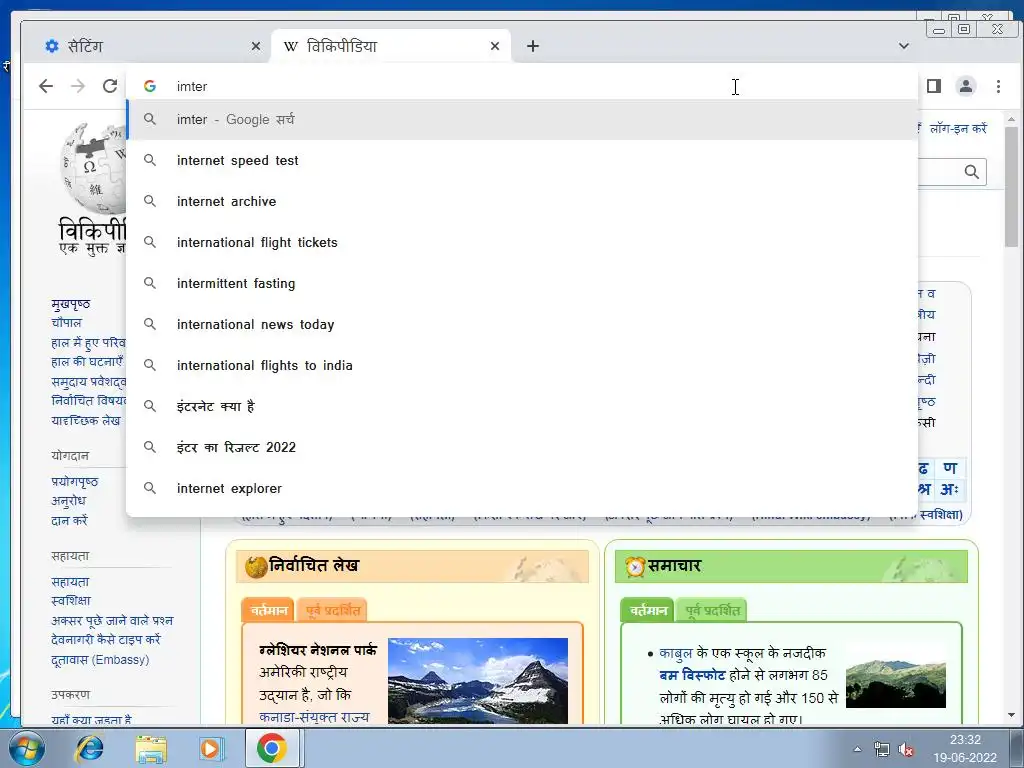This screenshot has height=768, width=1024.
Task: Open Windows Media Player on taskbar
Action: [x=211, y=748]
